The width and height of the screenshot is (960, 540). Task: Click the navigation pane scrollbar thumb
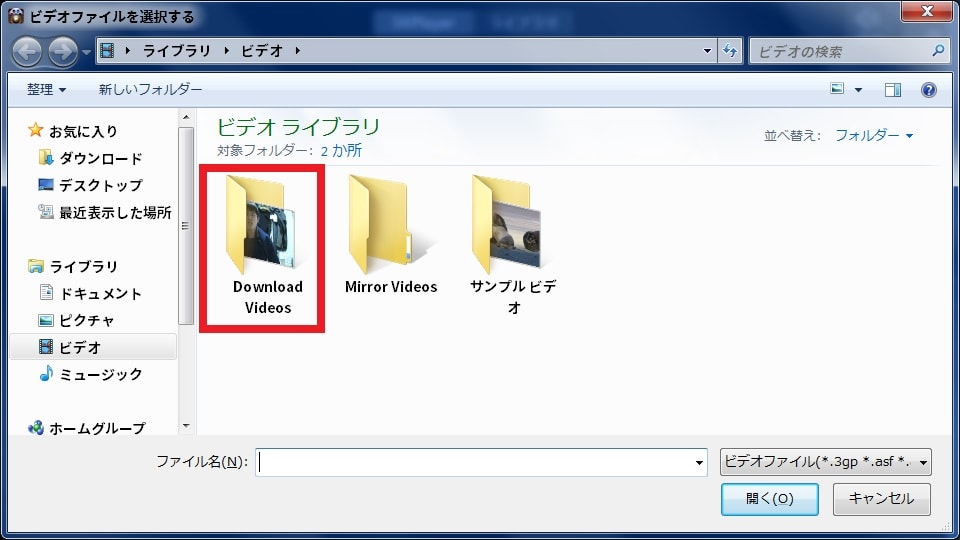click(x=186, y=226)
